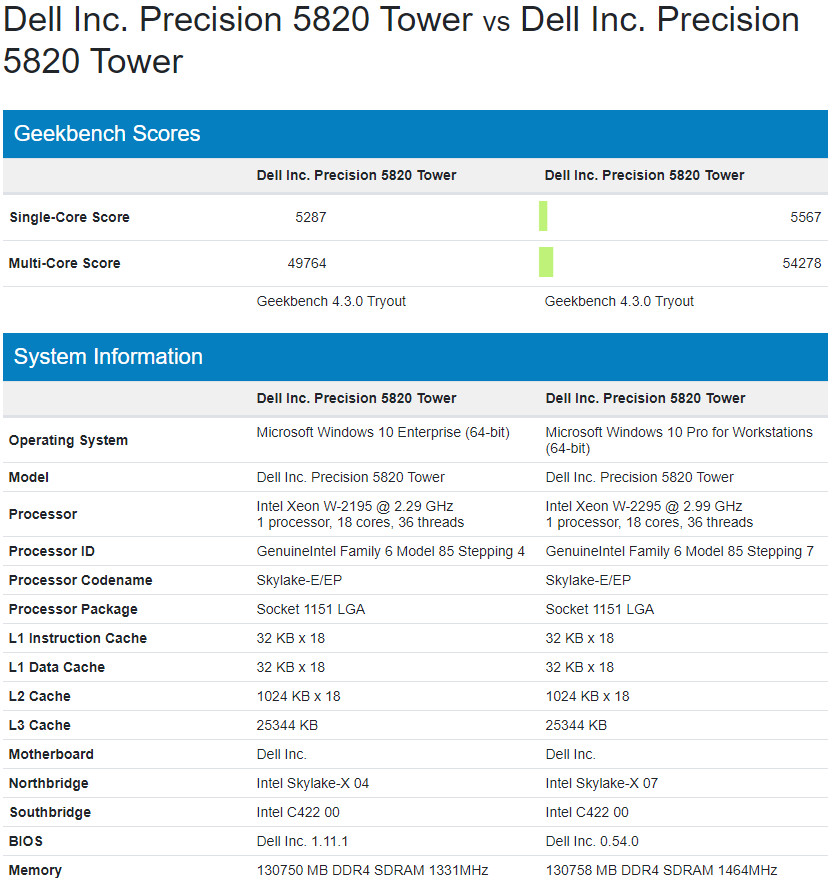
Task: Click the 49764 multi-core score
Action: pyautogui.click(x=307, y=263)
